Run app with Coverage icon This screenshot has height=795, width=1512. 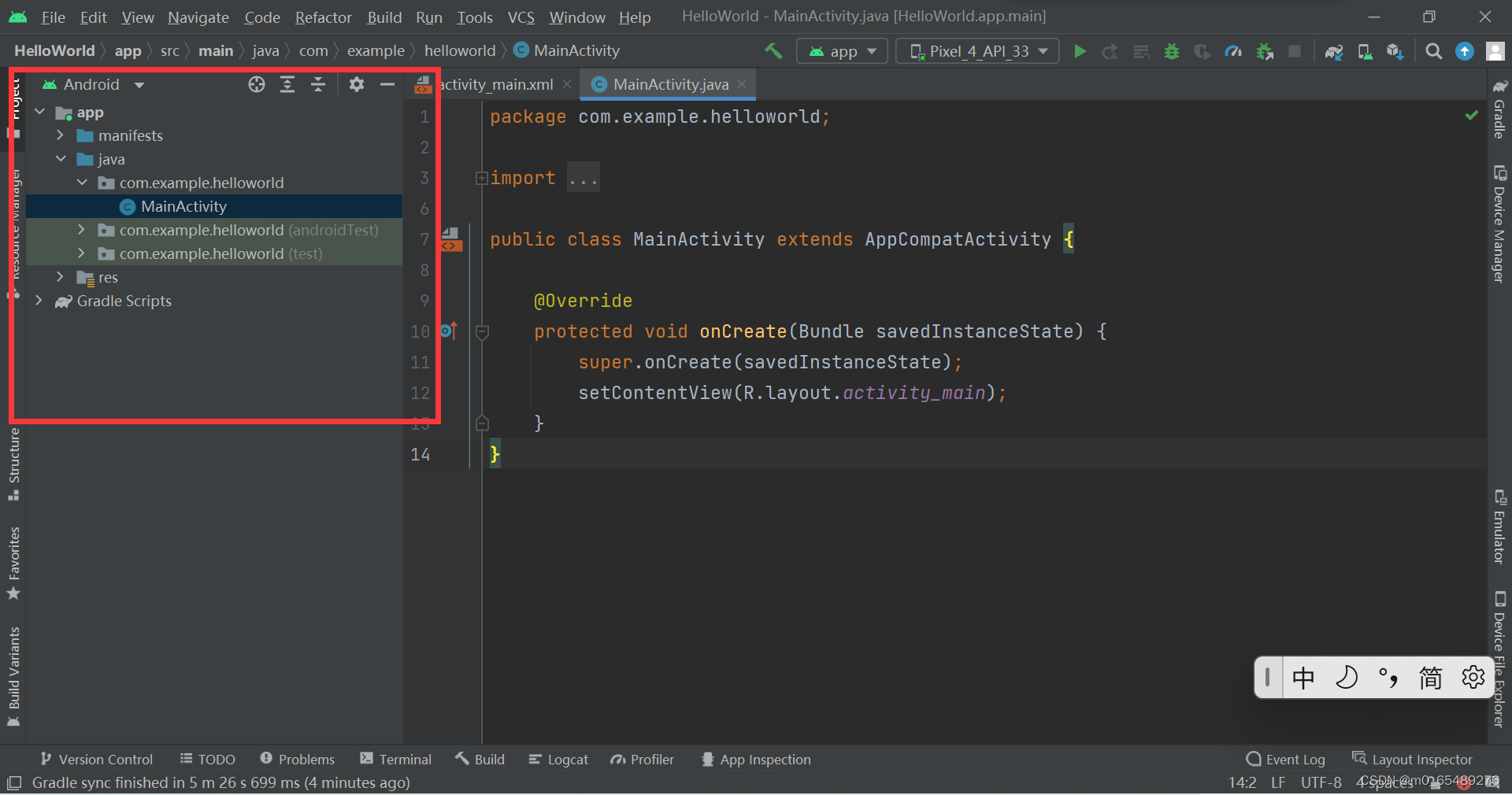[1203, 51]
